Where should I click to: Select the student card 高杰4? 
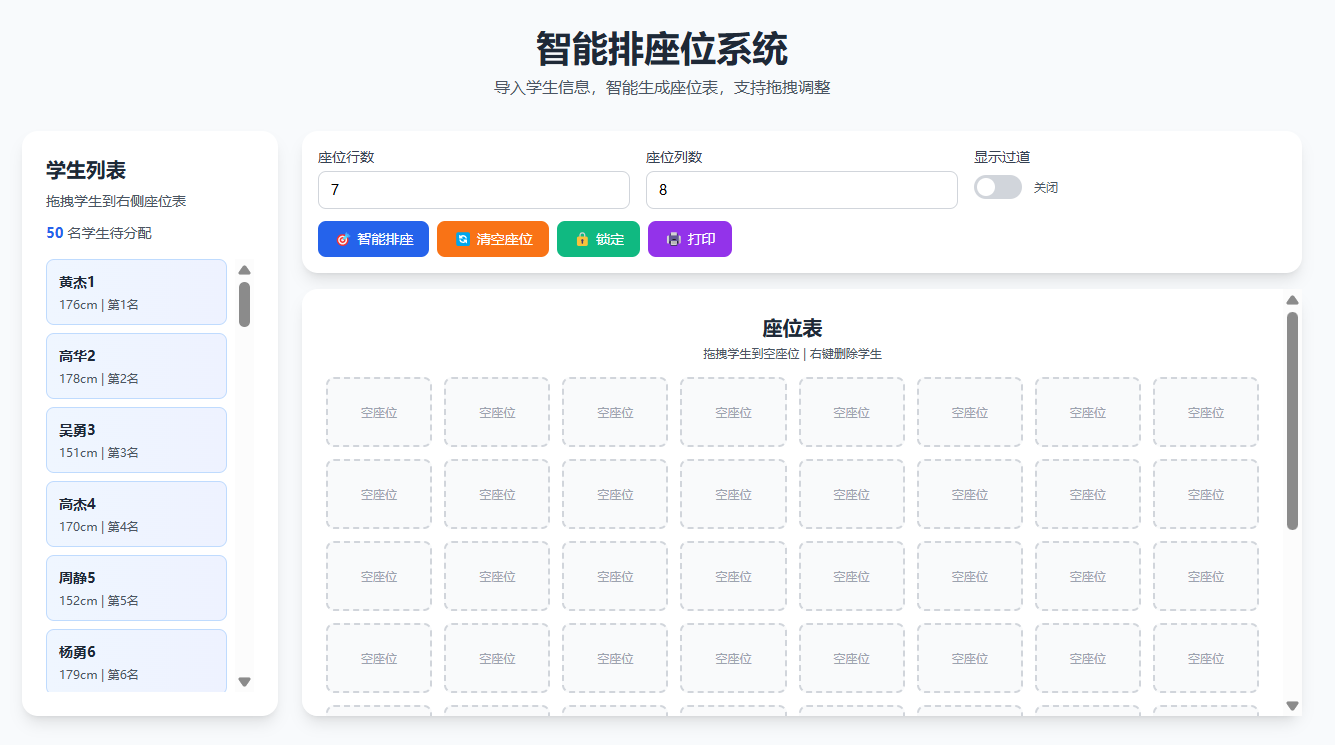(x=136, y=514)
